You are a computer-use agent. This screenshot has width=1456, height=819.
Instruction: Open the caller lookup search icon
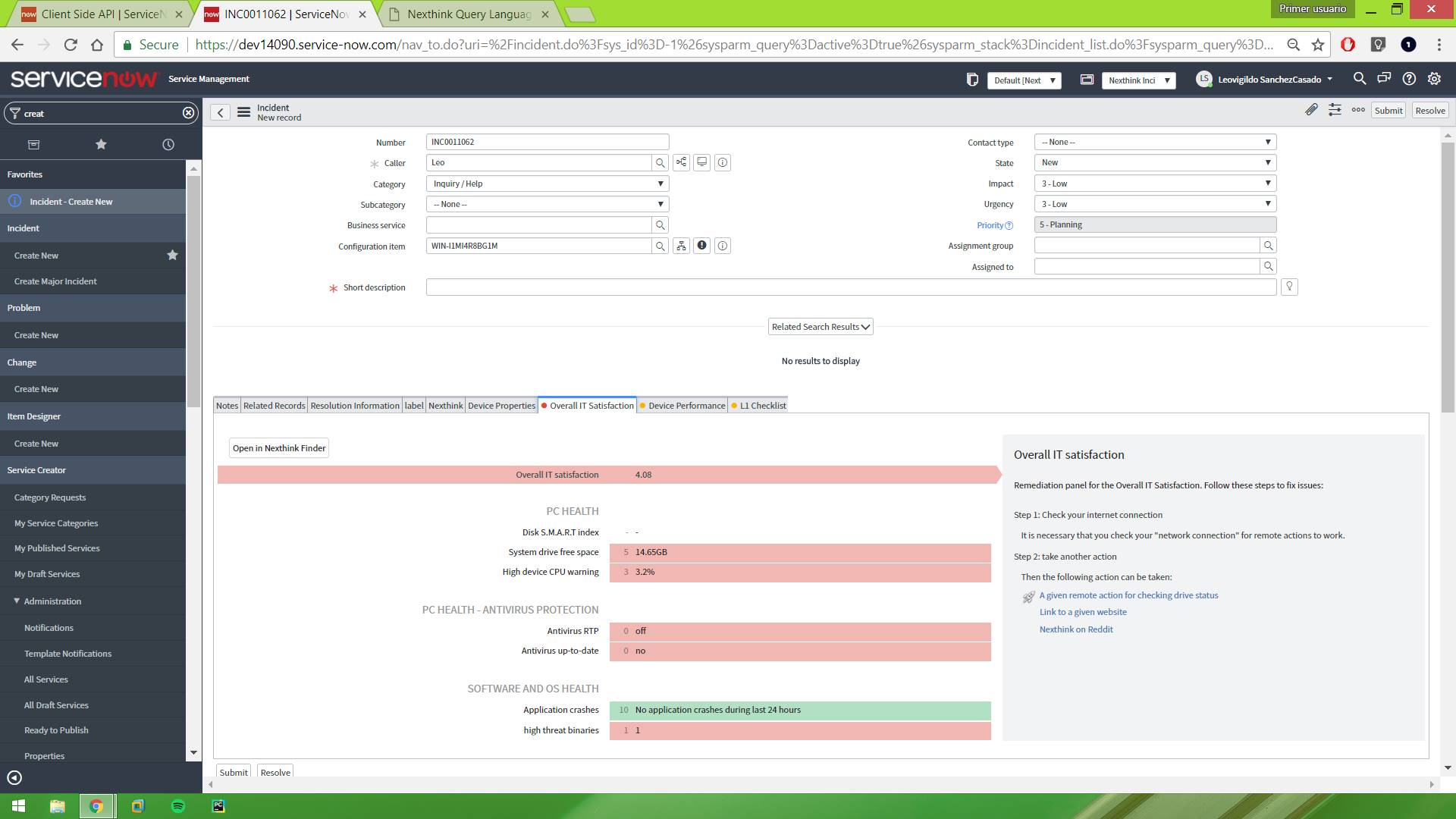pyautogui.click(x=660, y=162)
